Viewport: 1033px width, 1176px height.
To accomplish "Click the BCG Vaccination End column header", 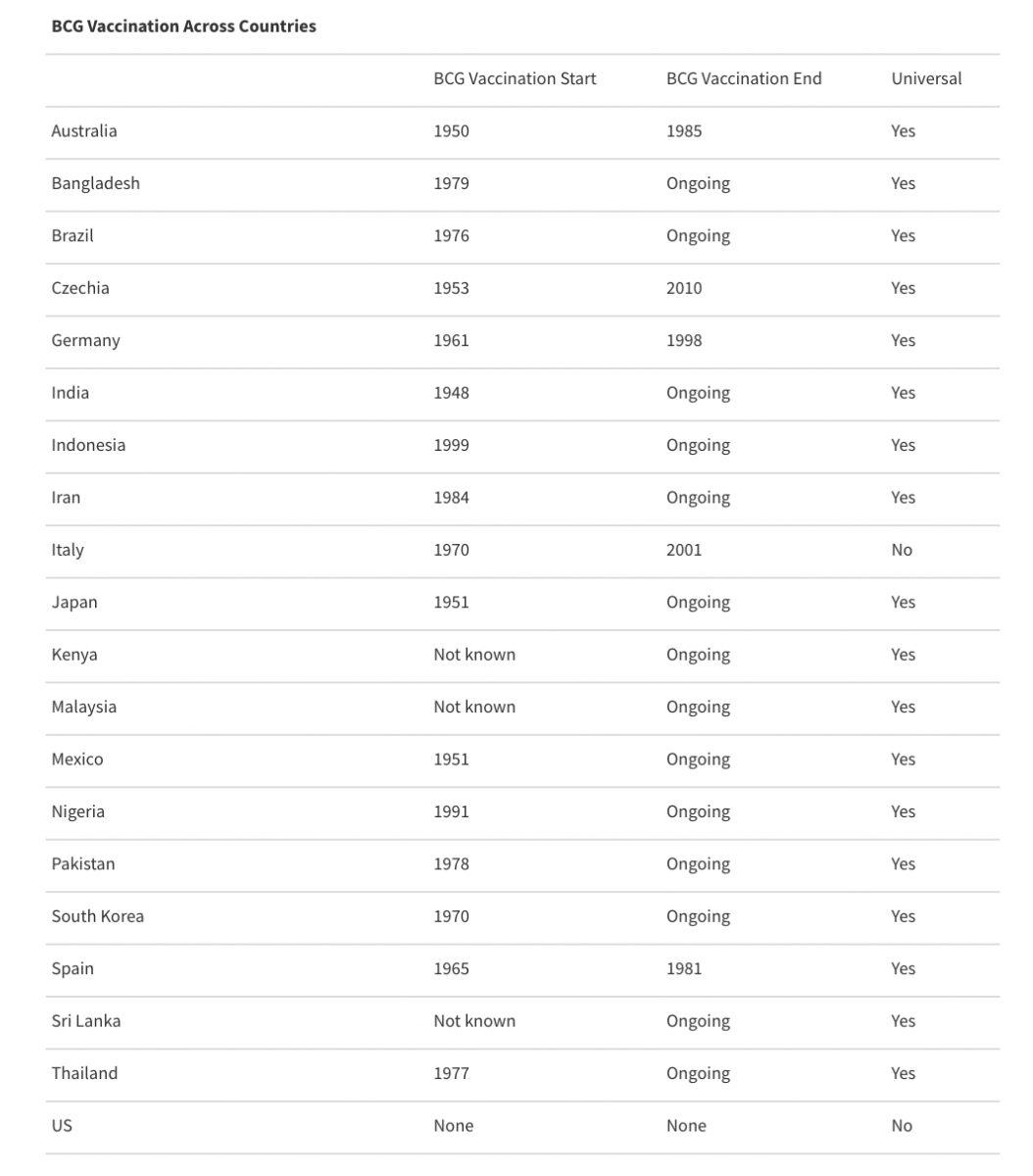I will point(744,79).
